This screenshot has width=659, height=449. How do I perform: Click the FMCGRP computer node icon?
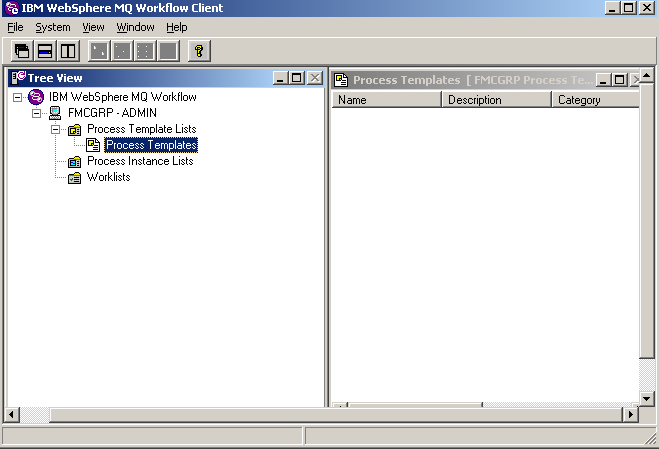click(55, 113)
